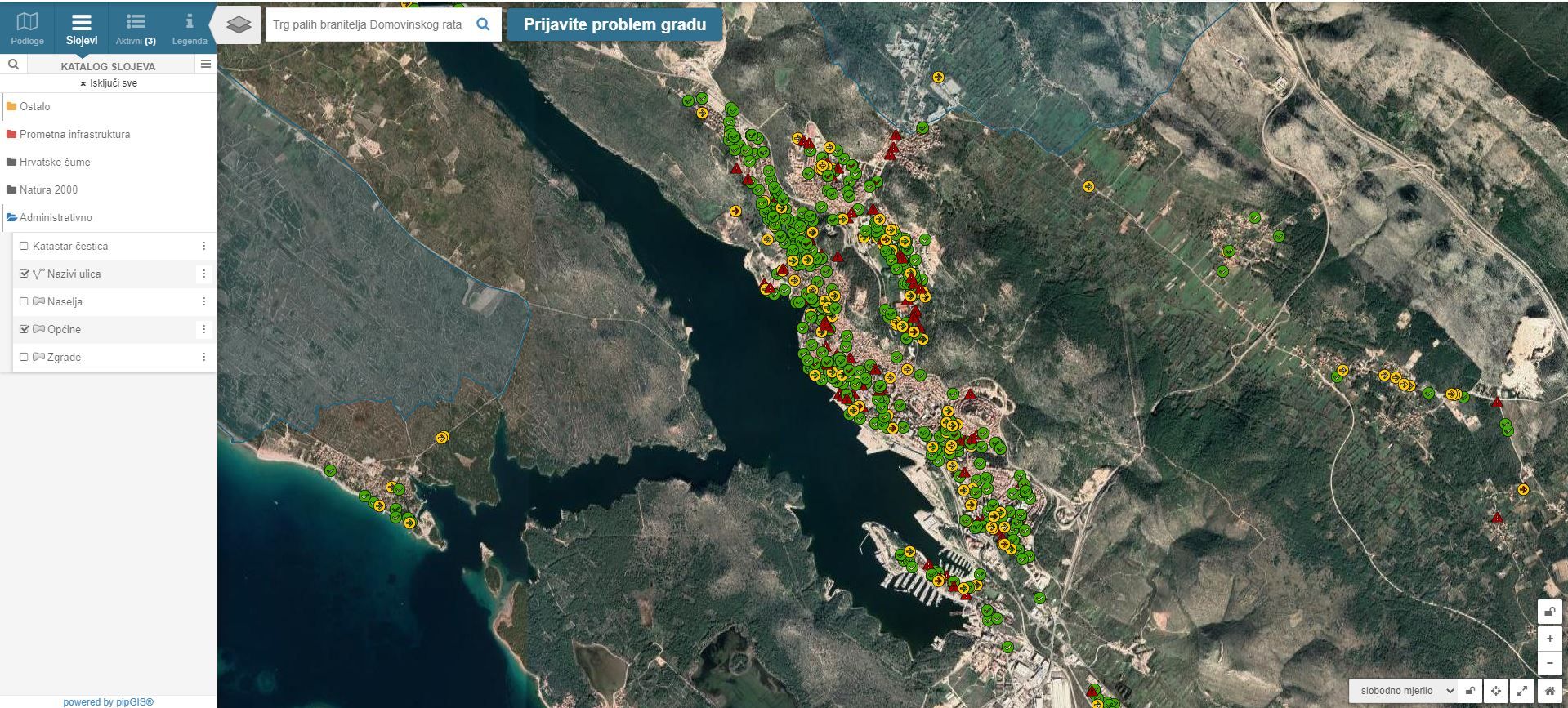Click the home extent icon
This screenshot has width=1568, height=708.
(1550, 691)
